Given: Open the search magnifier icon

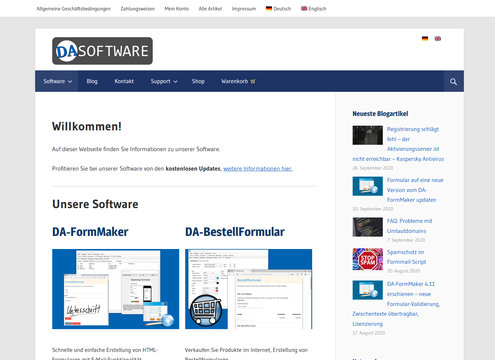Looking at the screenshot, I should pos(453,81).
